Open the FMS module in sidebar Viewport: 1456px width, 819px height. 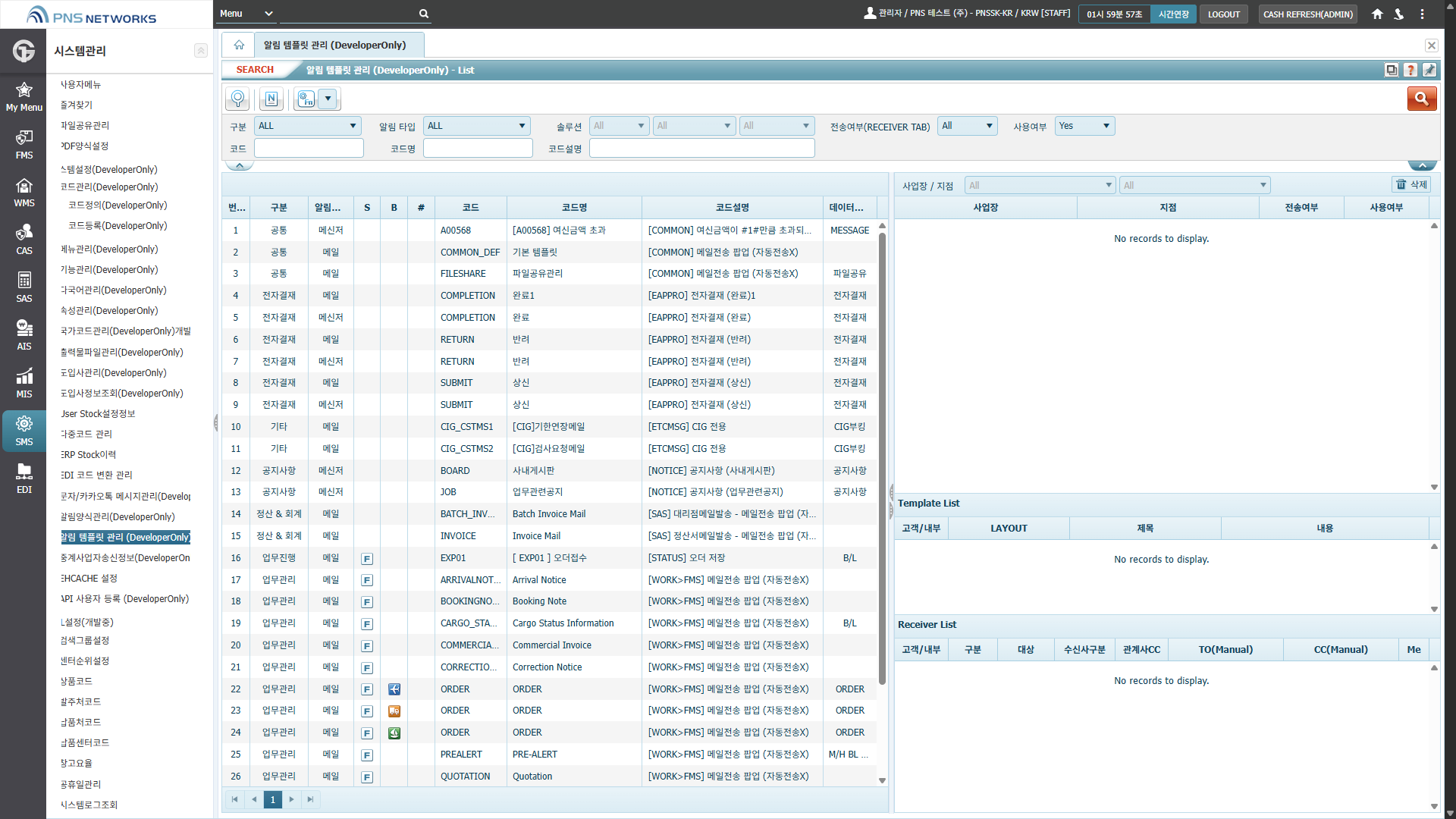[24, 144]
